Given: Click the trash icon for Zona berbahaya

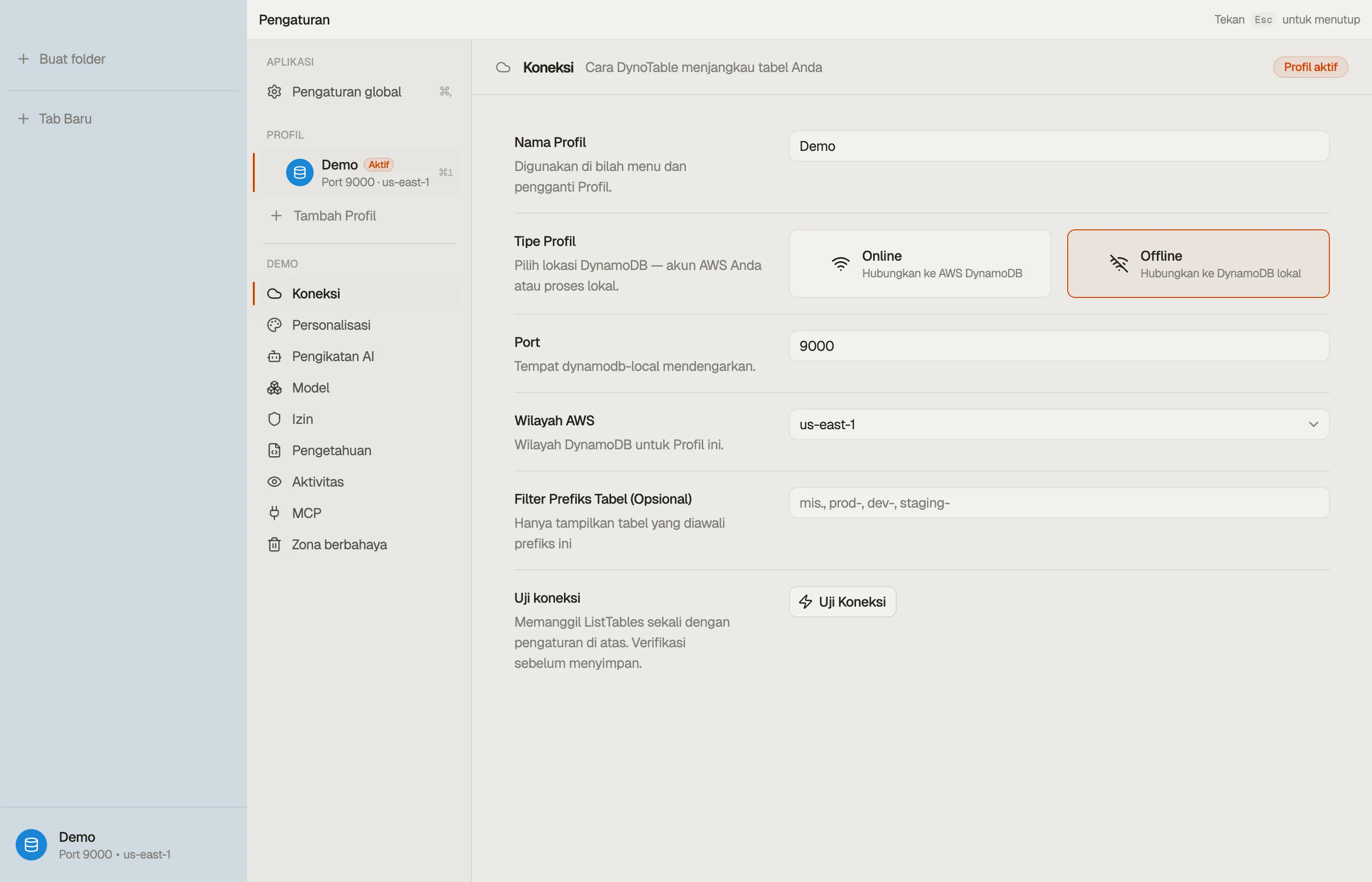Looking at the screenshot, I should 274,545.
